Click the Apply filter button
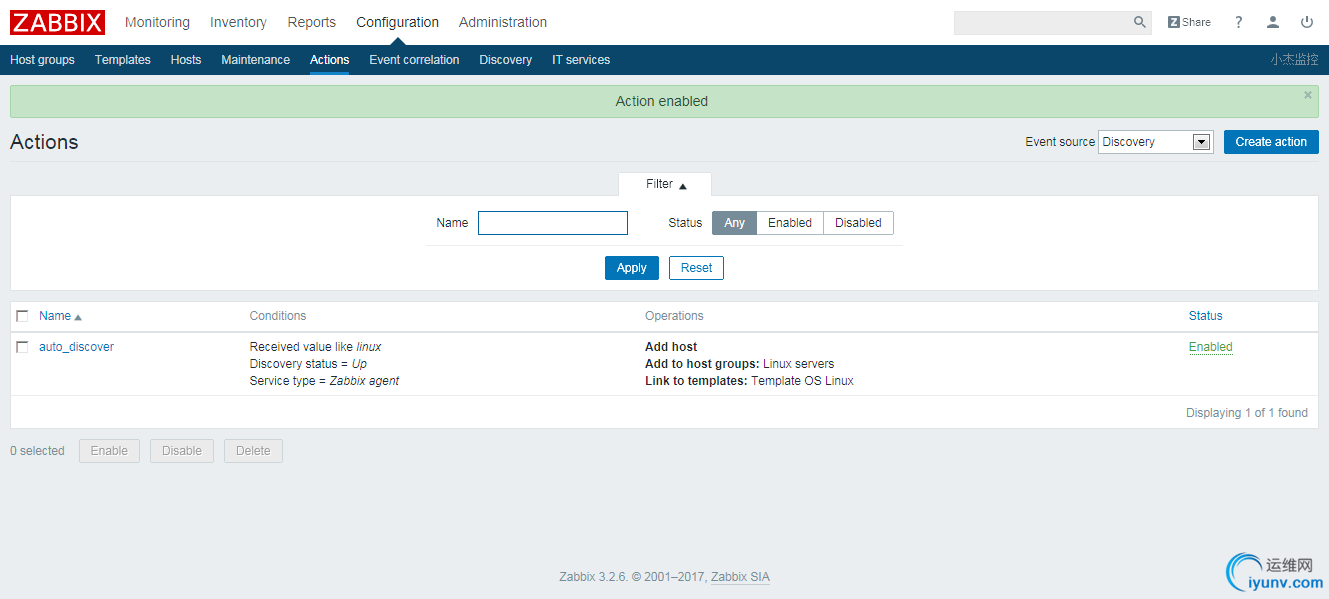This screenshot has height=599, width=1329. pos(632,268)
